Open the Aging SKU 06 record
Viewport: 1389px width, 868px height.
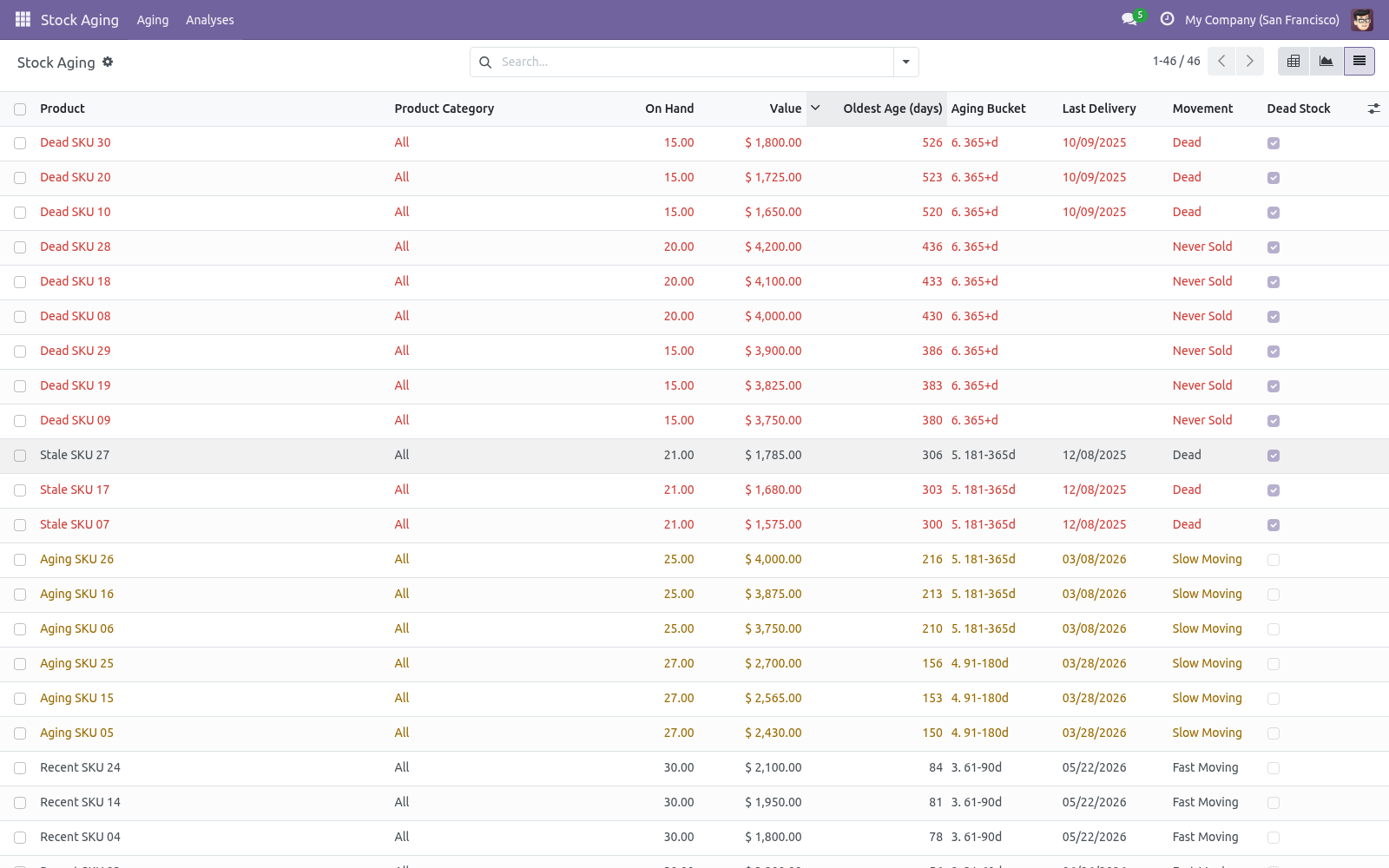click(76, 628)
